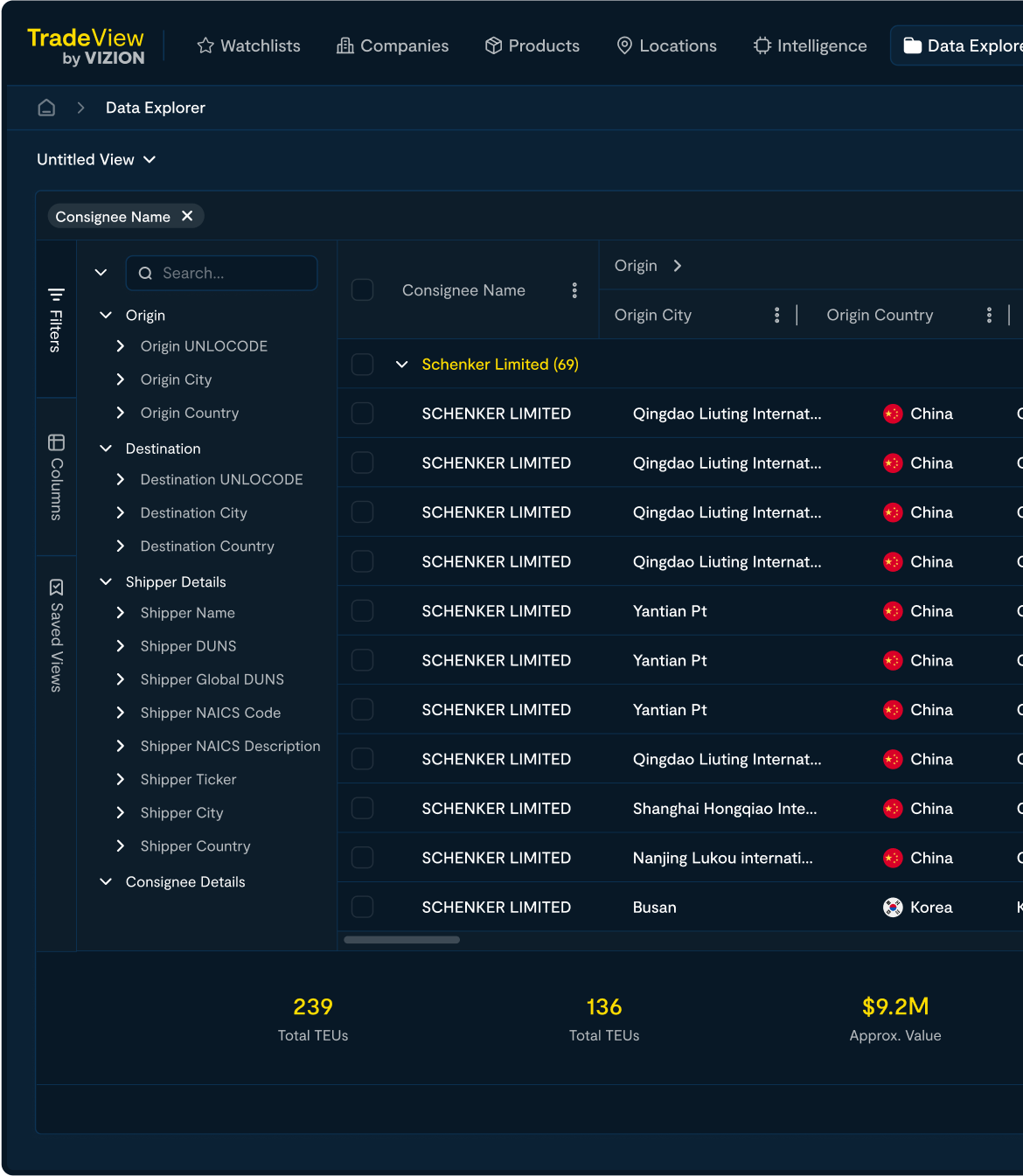The image size is (1023, 1176).
Task: Open the Watchlists menu
Action: point(248,45)
